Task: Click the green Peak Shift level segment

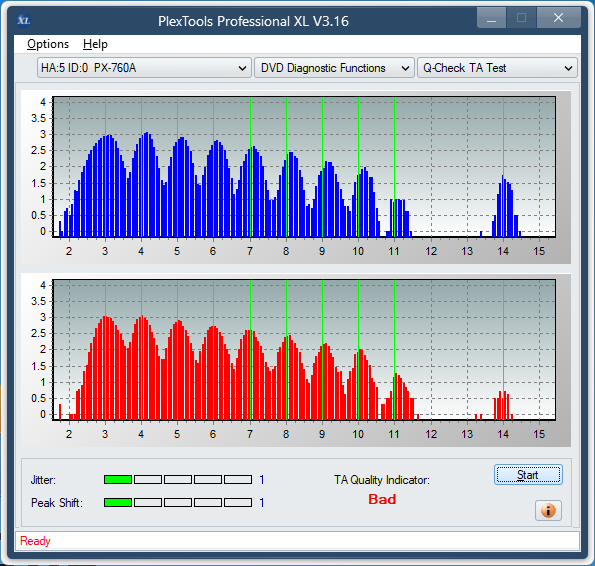Action: [118, 503]
